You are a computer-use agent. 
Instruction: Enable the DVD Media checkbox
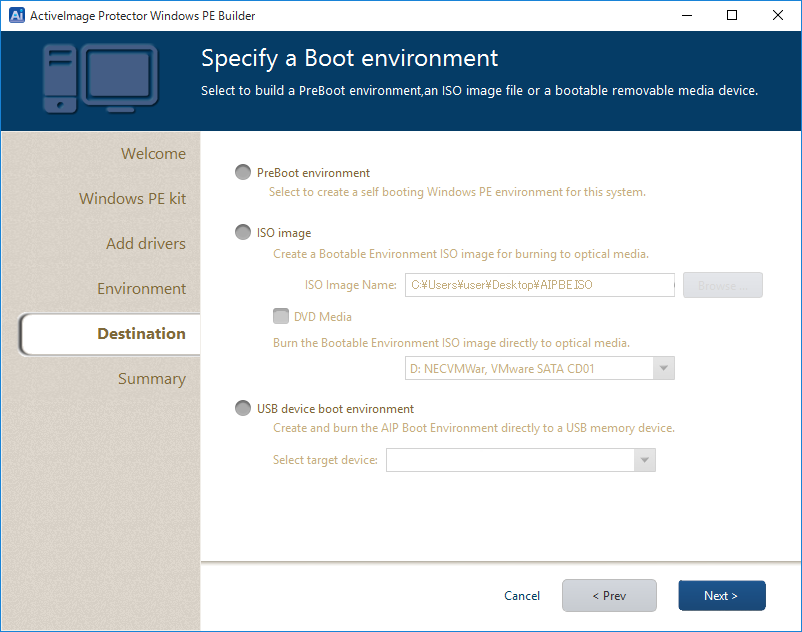pyautogui.click(x=281, y=317)
